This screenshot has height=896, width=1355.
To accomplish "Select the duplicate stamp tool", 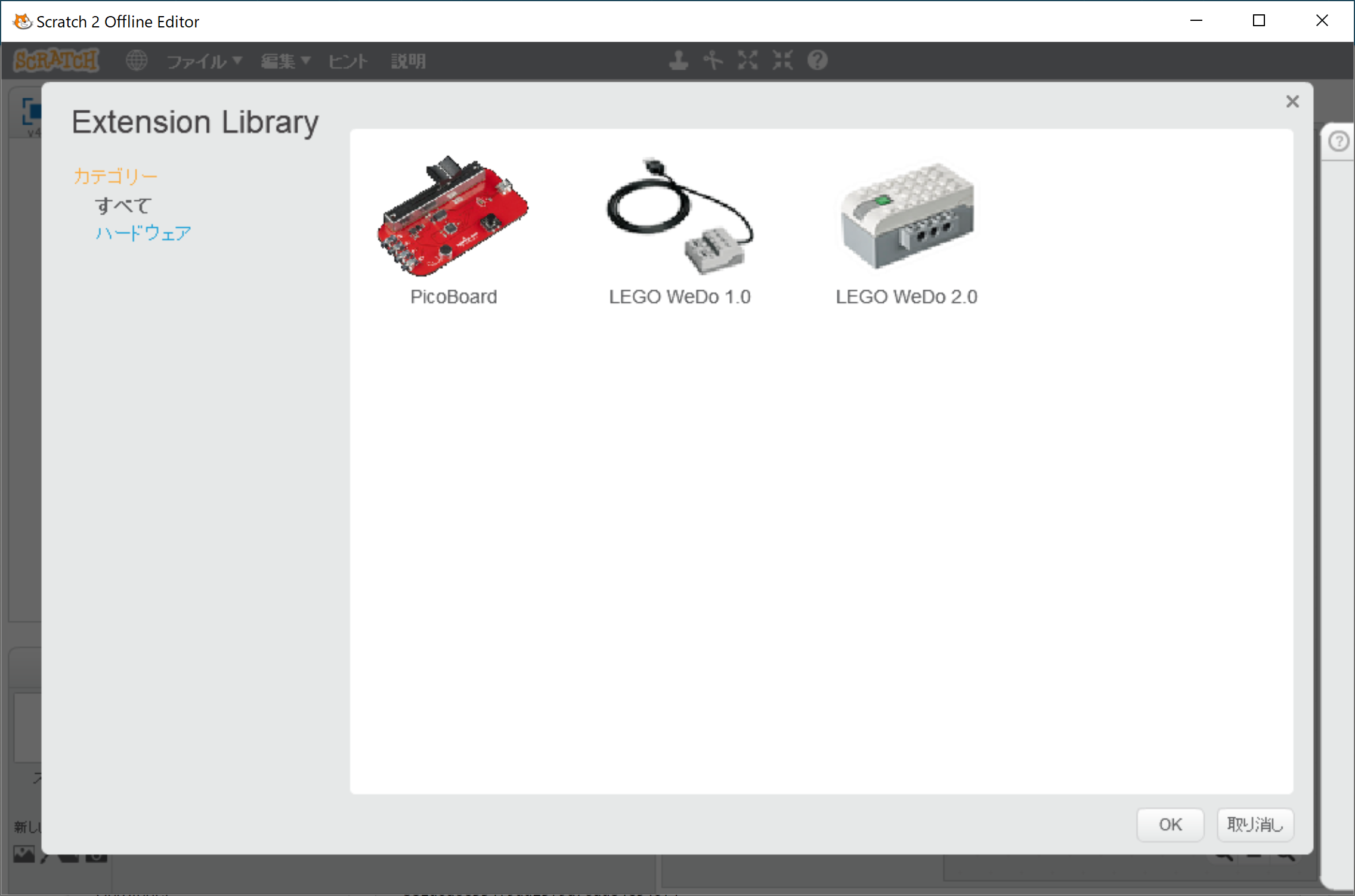I will (x=679, y=60).
